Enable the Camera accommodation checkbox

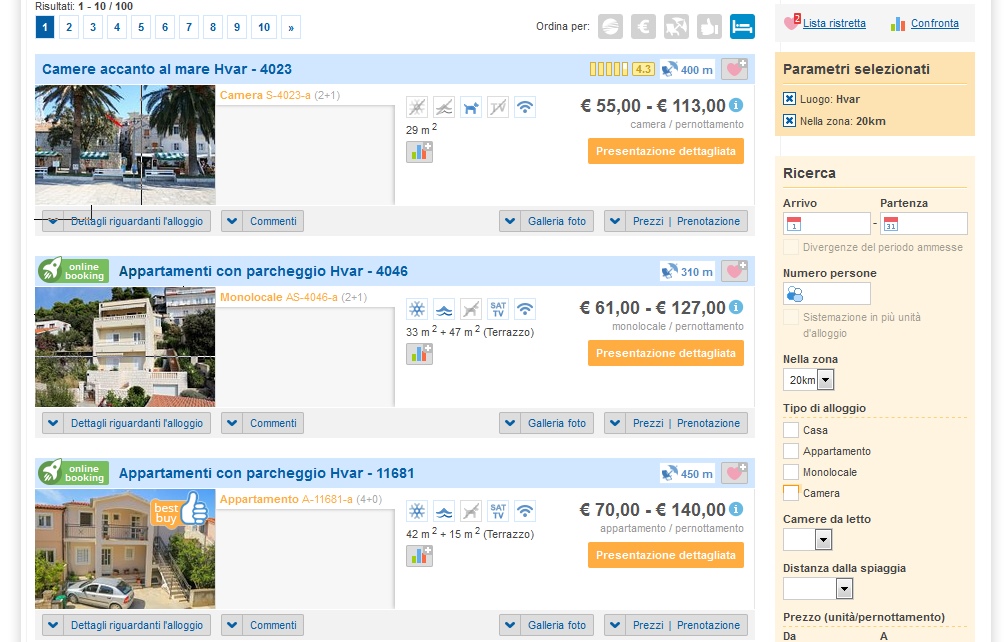coord(791,493)
